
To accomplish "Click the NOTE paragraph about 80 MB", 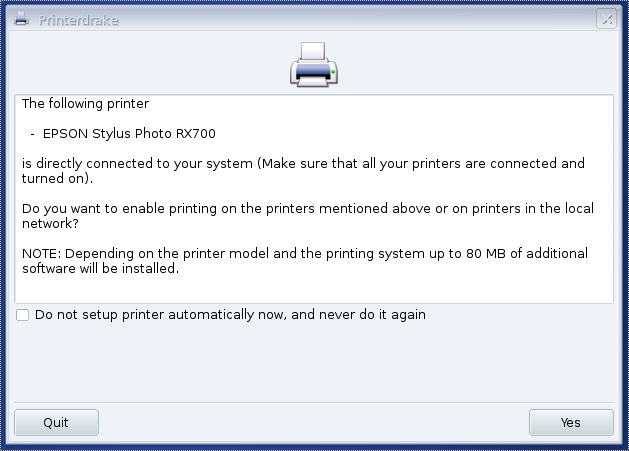I will point(305,261).
